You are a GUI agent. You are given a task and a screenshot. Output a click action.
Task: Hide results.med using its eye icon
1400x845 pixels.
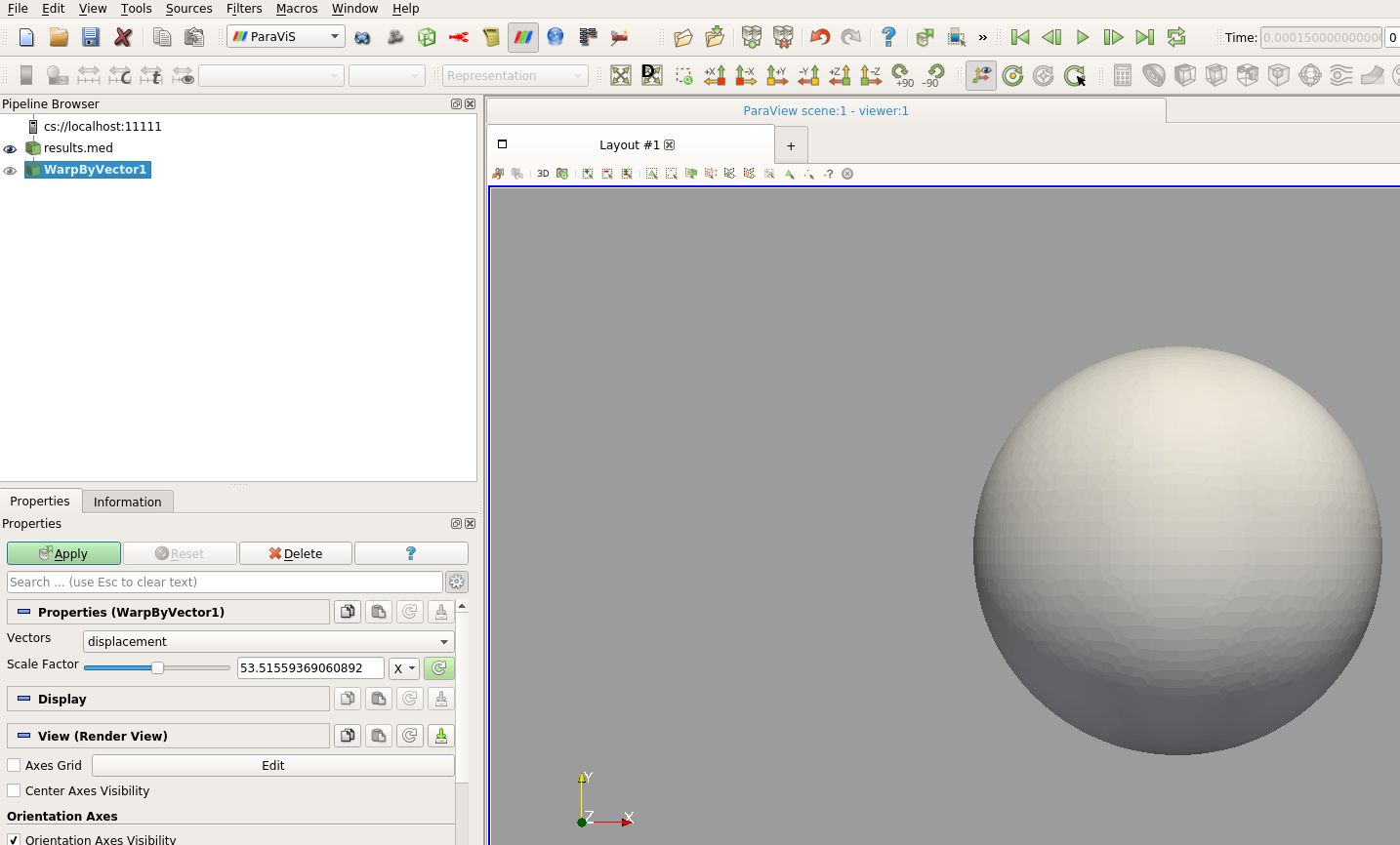[x=11, y=148]
